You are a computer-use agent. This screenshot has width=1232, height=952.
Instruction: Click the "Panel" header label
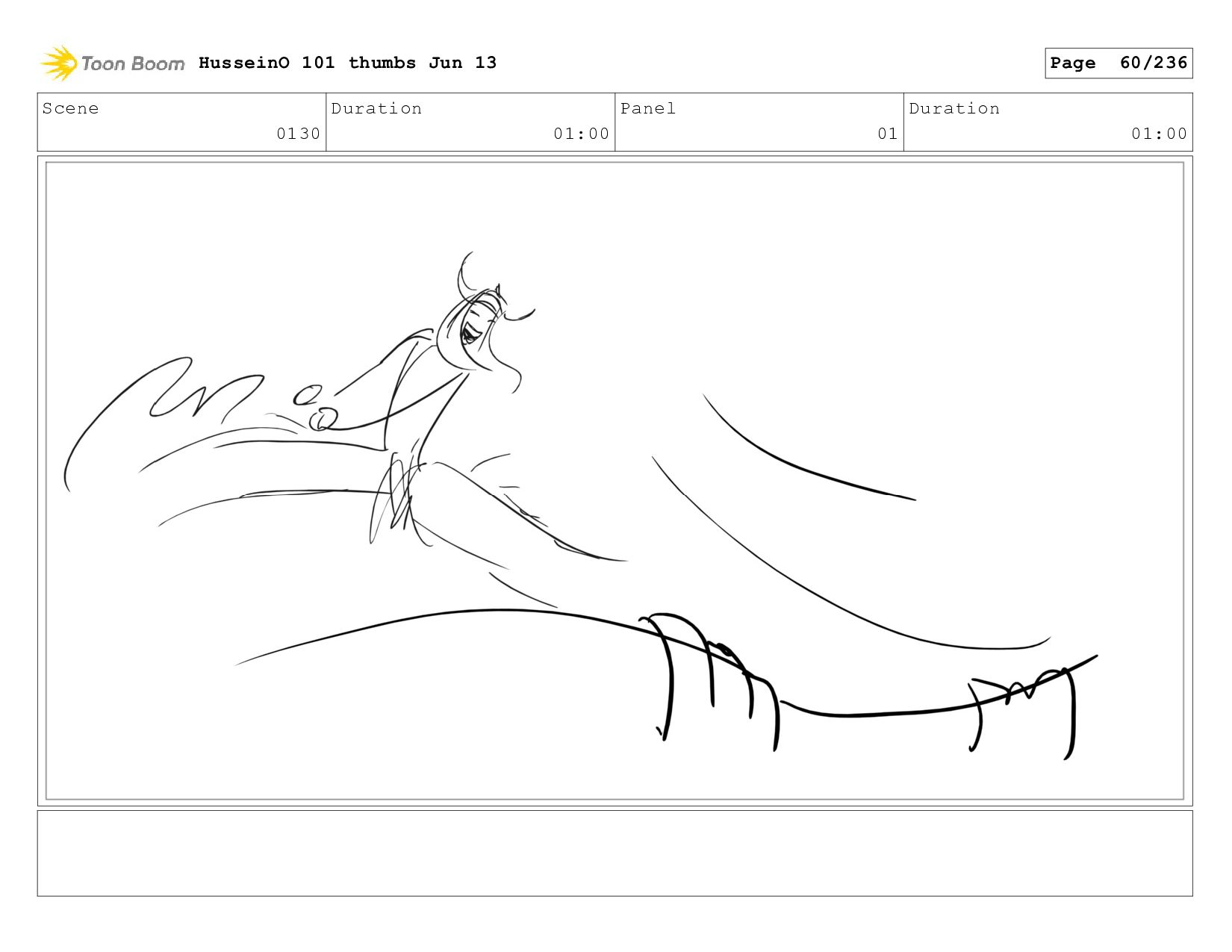tap(648, 108)
